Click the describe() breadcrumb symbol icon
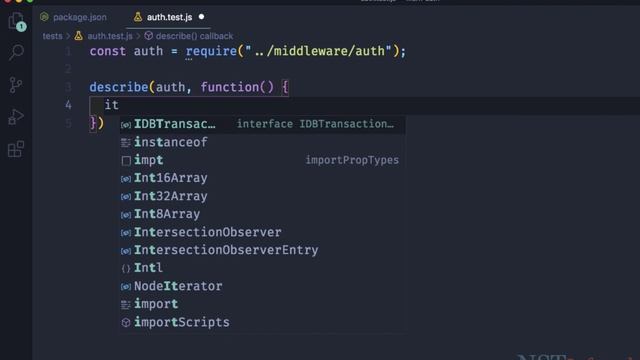Image resolution: width=640 pixels, height=360 pixels. pyautogui.click(x=149, y=36)
